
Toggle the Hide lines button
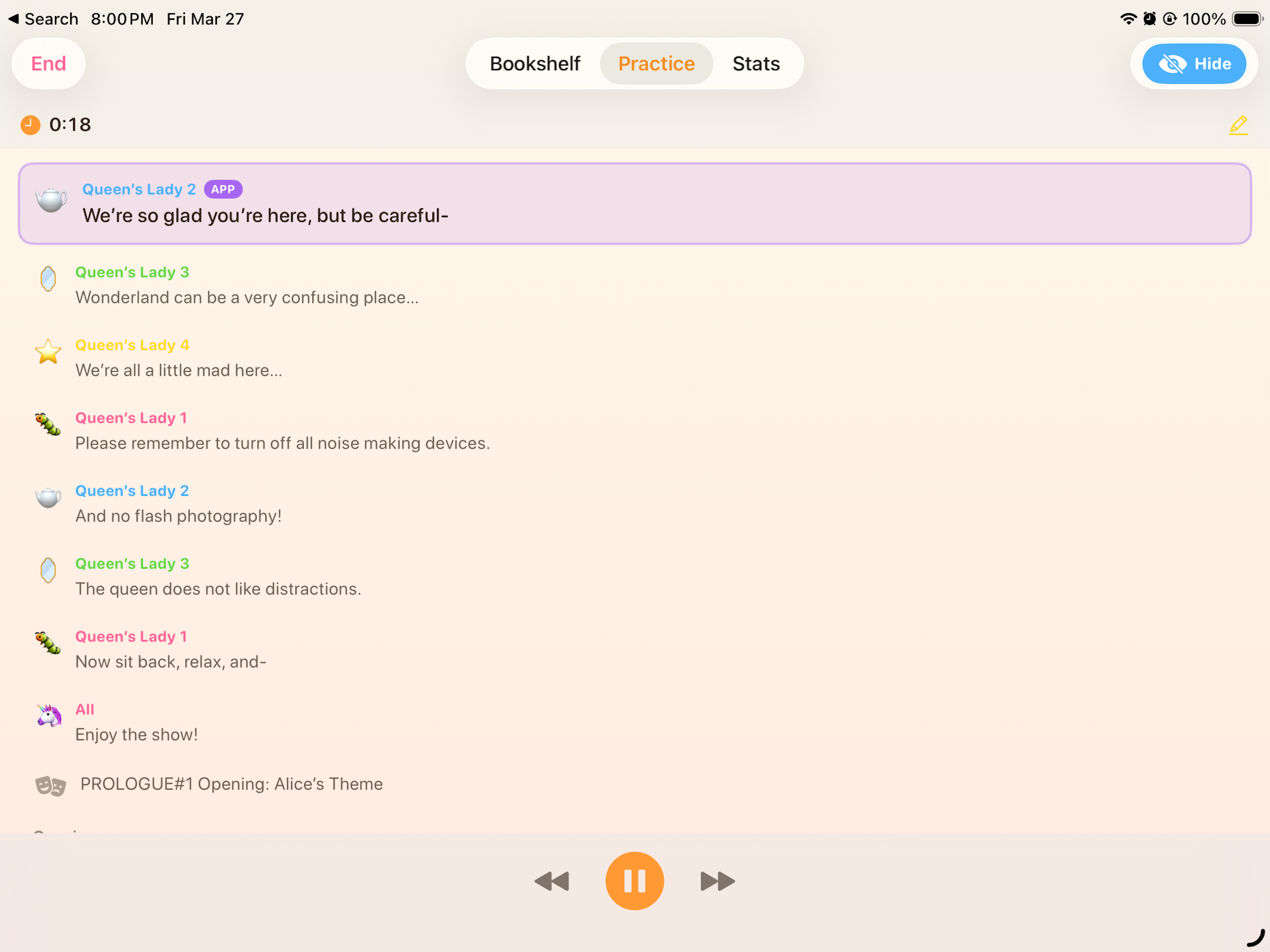pyautogui.click(x=1194, y=64)
